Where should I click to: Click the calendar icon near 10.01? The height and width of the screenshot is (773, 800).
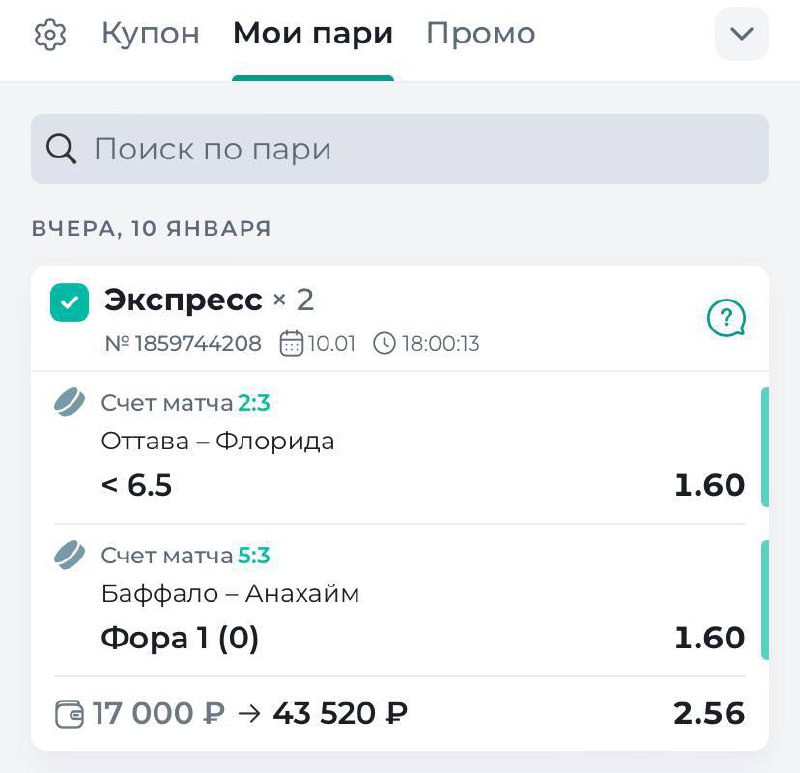point(291,345)
